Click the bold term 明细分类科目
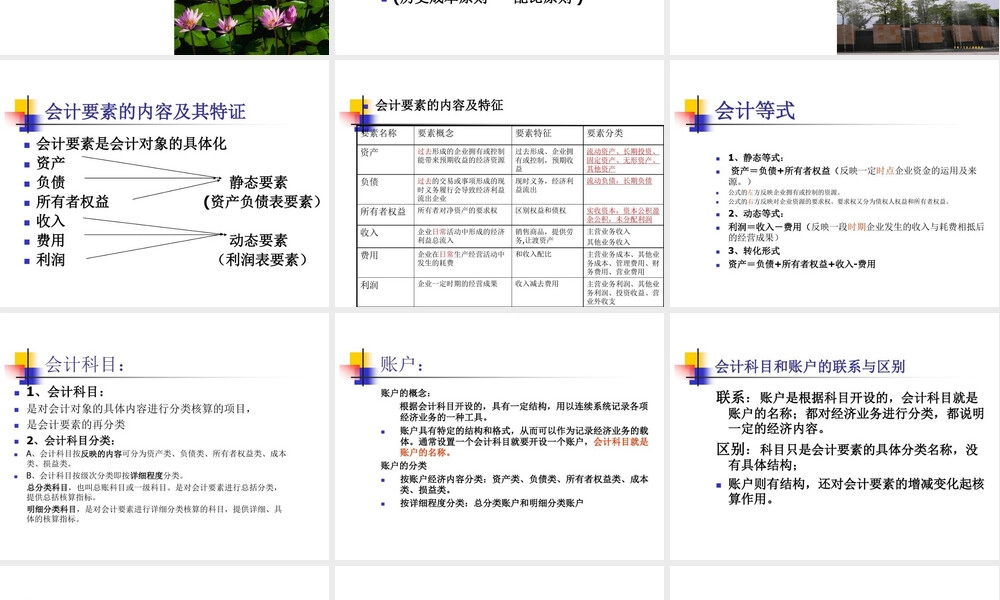 click(x=51, y=509)
